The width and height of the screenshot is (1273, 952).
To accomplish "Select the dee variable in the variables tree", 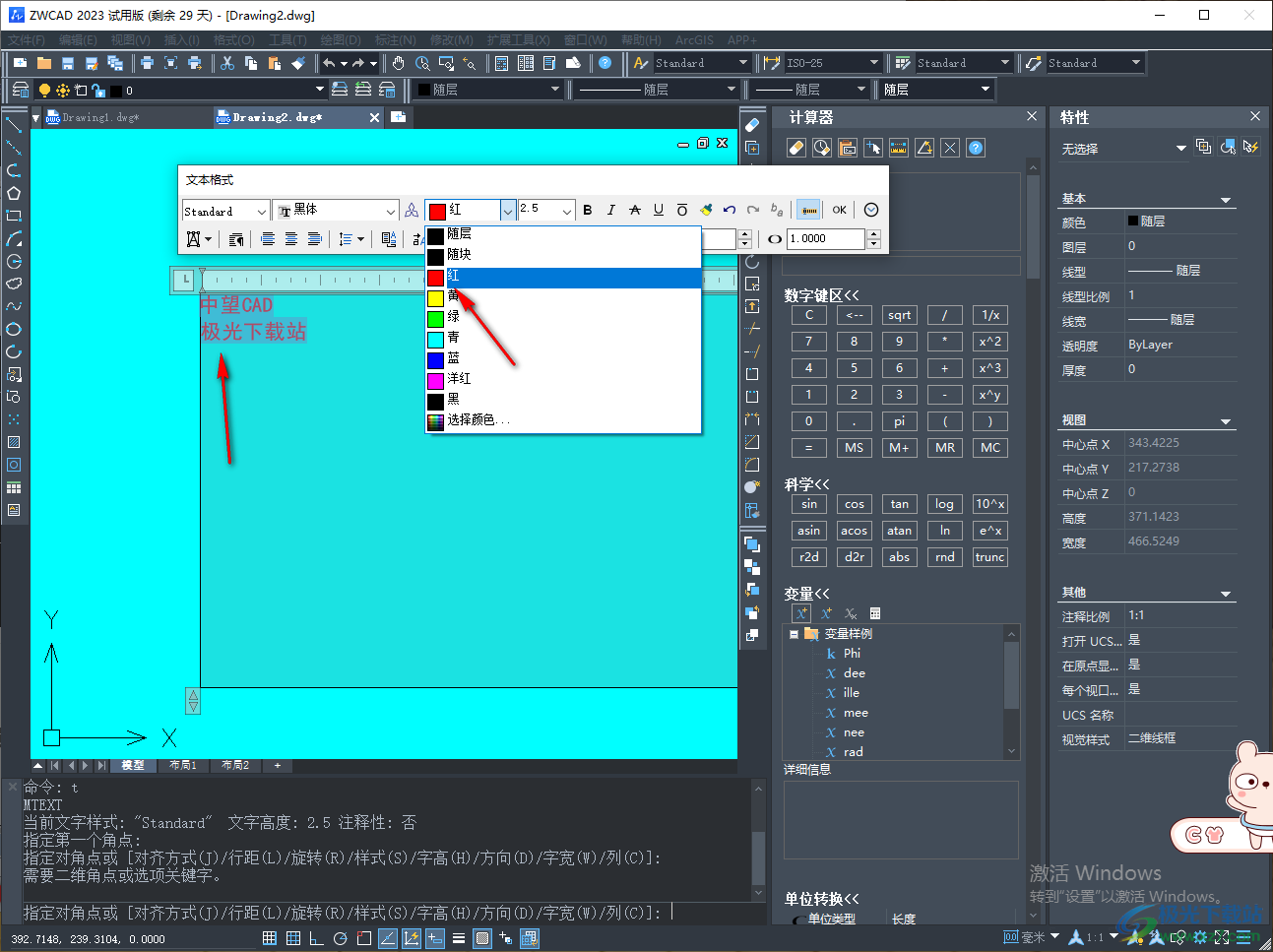I will 854,673.
